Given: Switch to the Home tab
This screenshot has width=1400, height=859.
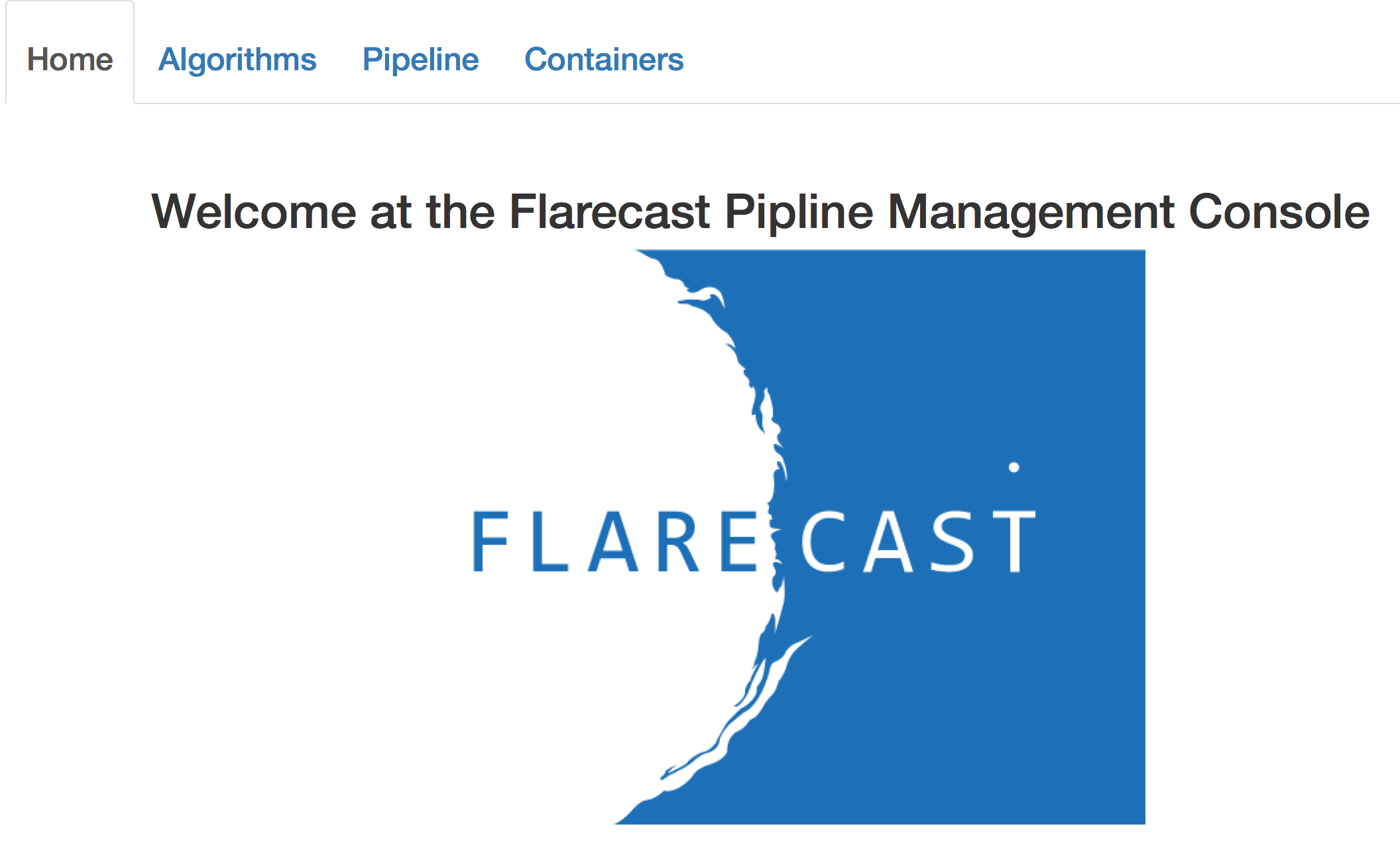Looking at the screenshot, I should coord(70,60).
